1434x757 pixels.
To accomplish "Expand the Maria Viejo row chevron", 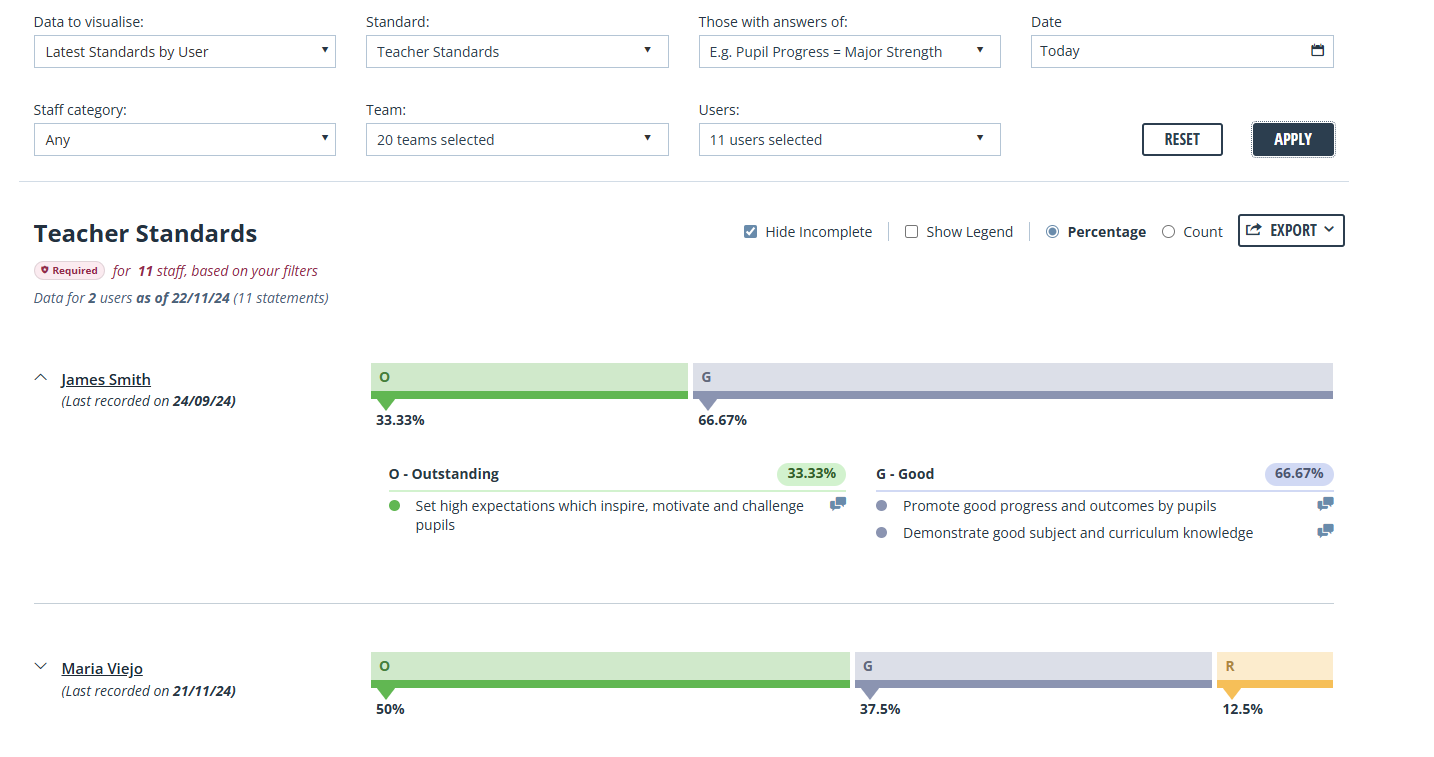I will tap(41, 666).
